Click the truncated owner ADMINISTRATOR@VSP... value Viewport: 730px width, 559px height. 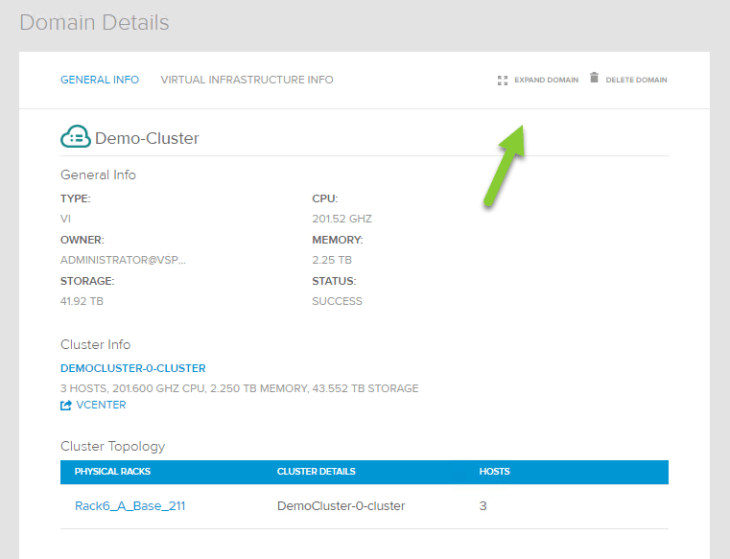point(123,260)
